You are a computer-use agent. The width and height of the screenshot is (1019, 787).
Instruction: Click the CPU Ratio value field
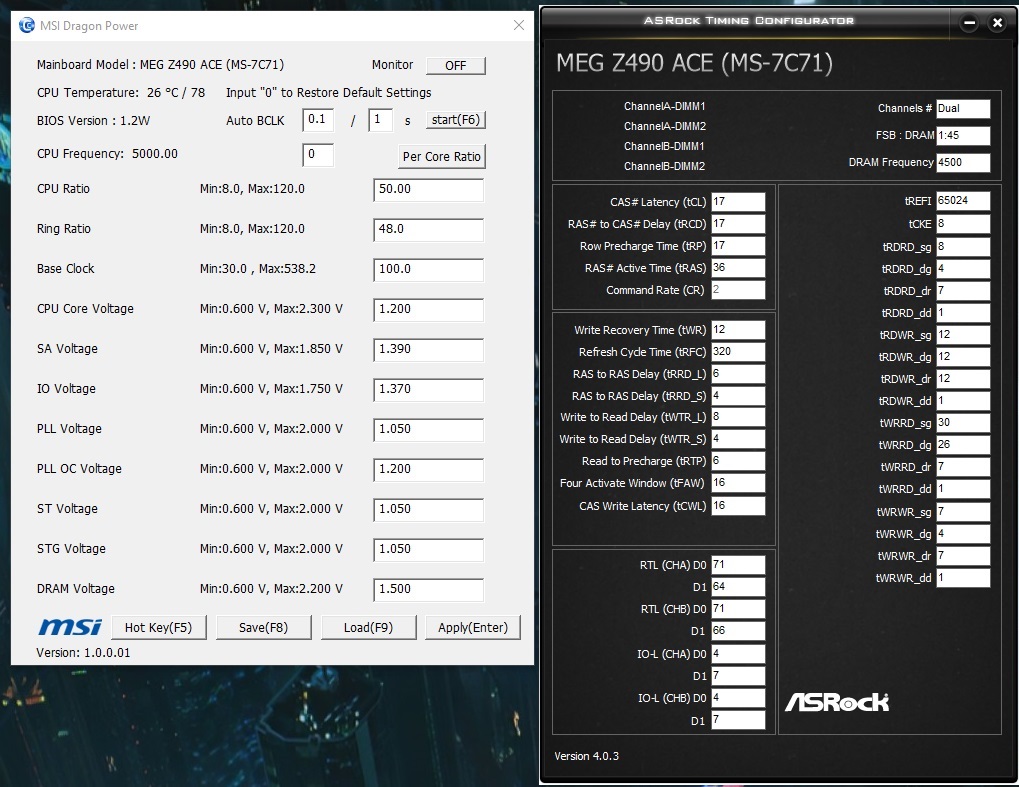tap(429, 190)
